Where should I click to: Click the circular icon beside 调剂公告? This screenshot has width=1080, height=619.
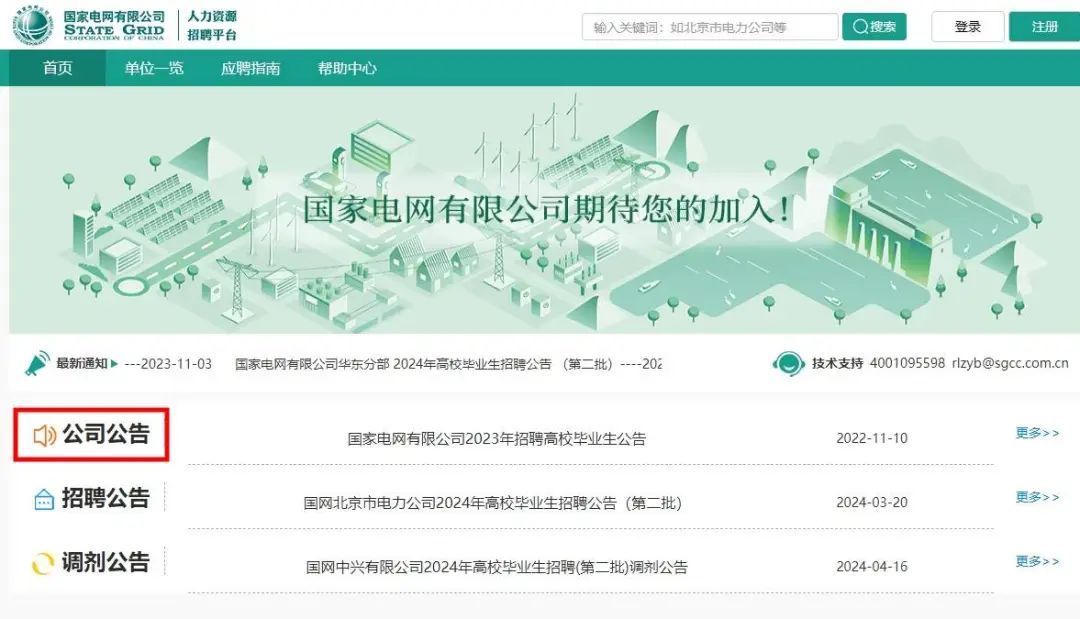coord(43,564)
